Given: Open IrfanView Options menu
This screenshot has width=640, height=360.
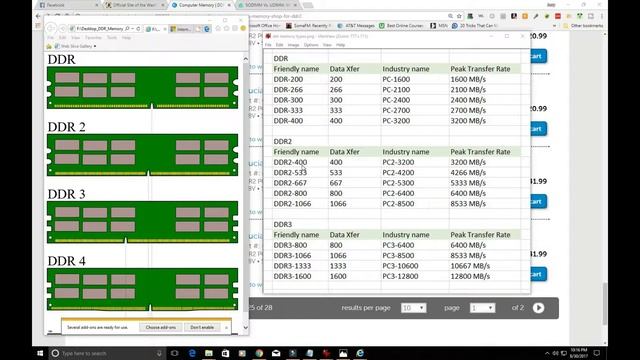Looking at the screenshot, I should [x=311, y=45].
